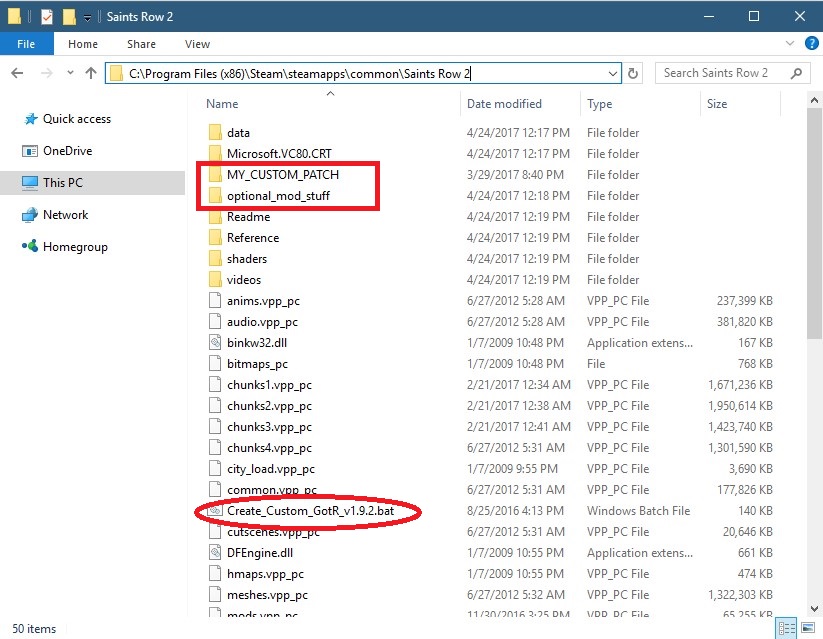Viewport: 823px width, 639px height.
Task: Select the audio.vpp_pc file icon
Action: tap(215, 321)
